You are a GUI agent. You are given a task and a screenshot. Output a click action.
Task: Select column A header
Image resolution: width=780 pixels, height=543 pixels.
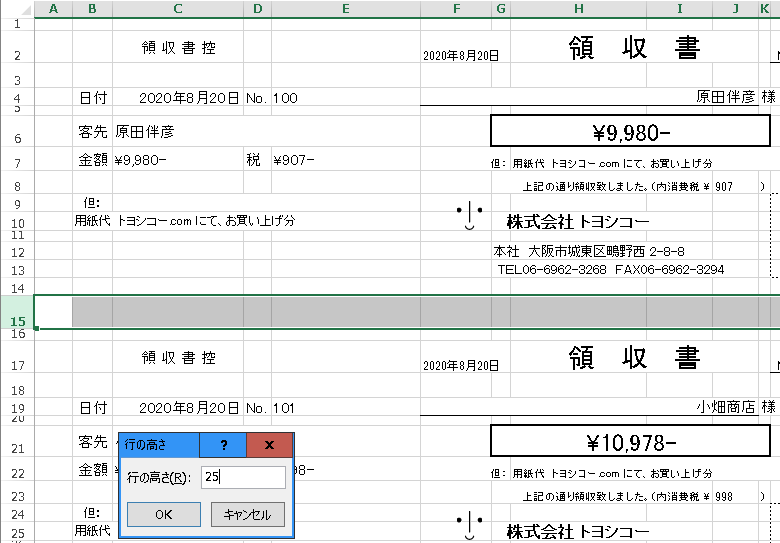(x=53, y=9)
